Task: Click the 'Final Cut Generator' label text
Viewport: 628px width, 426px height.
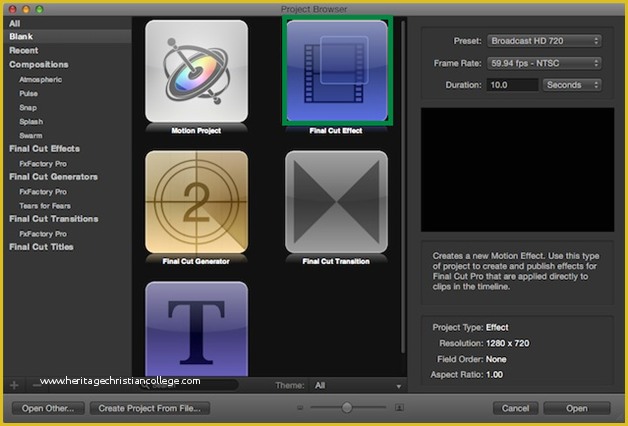Action: pos(196,261)
